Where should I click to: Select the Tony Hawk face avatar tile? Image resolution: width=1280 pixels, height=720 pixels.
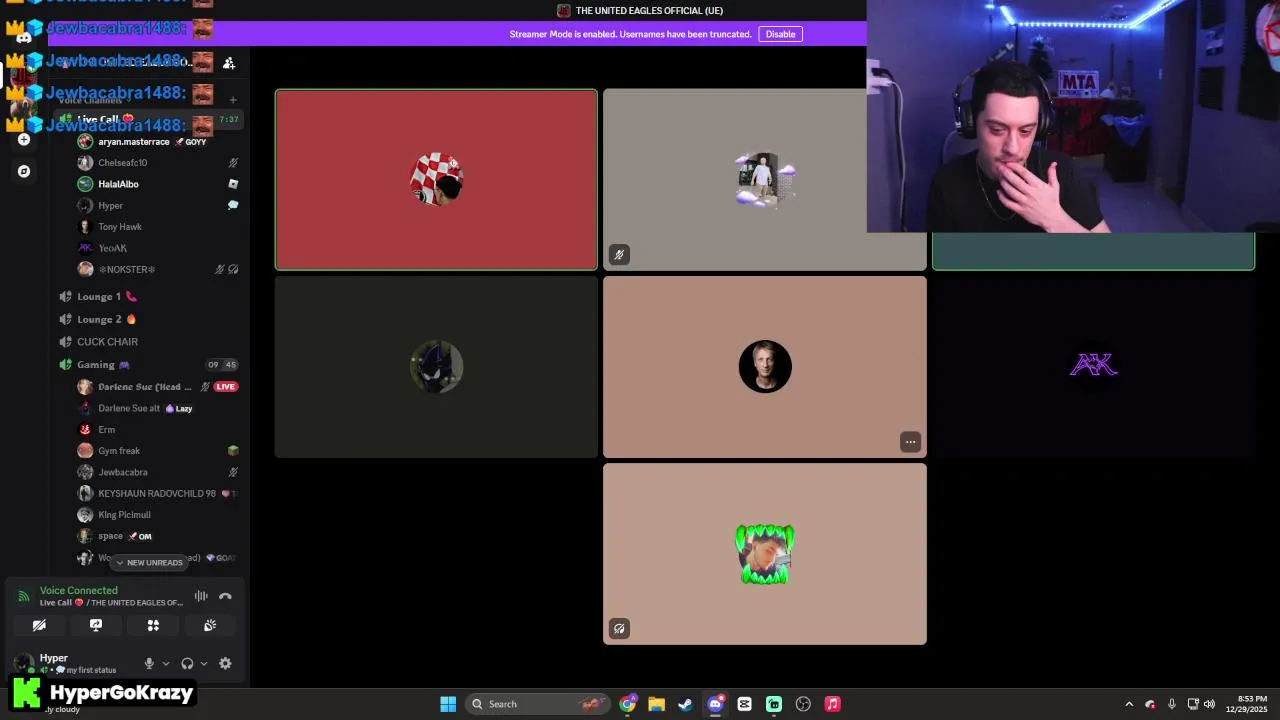tap(765, 367)
